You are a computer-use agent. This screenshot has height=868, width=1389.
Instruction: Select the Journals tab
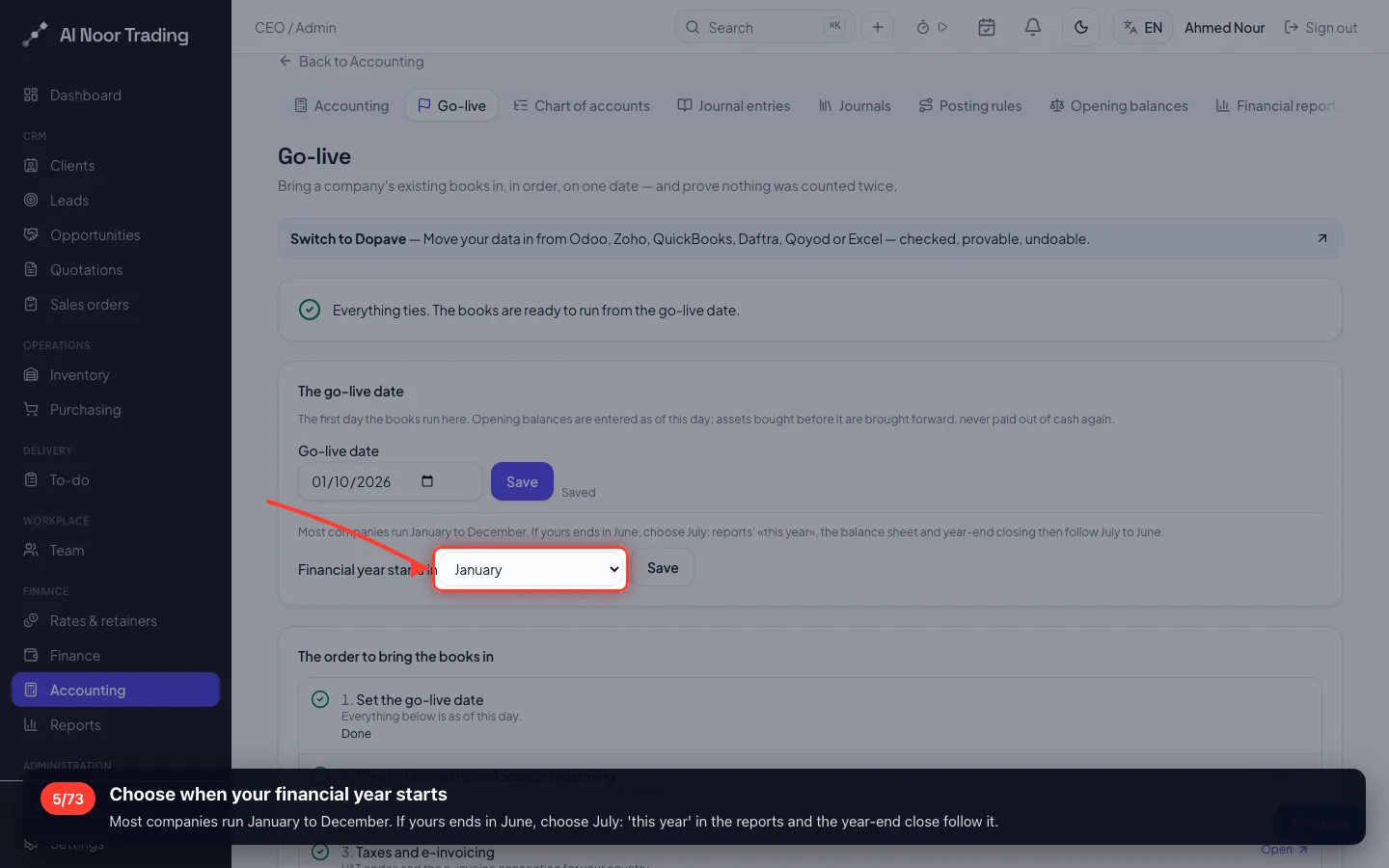(x=855, y=105)
